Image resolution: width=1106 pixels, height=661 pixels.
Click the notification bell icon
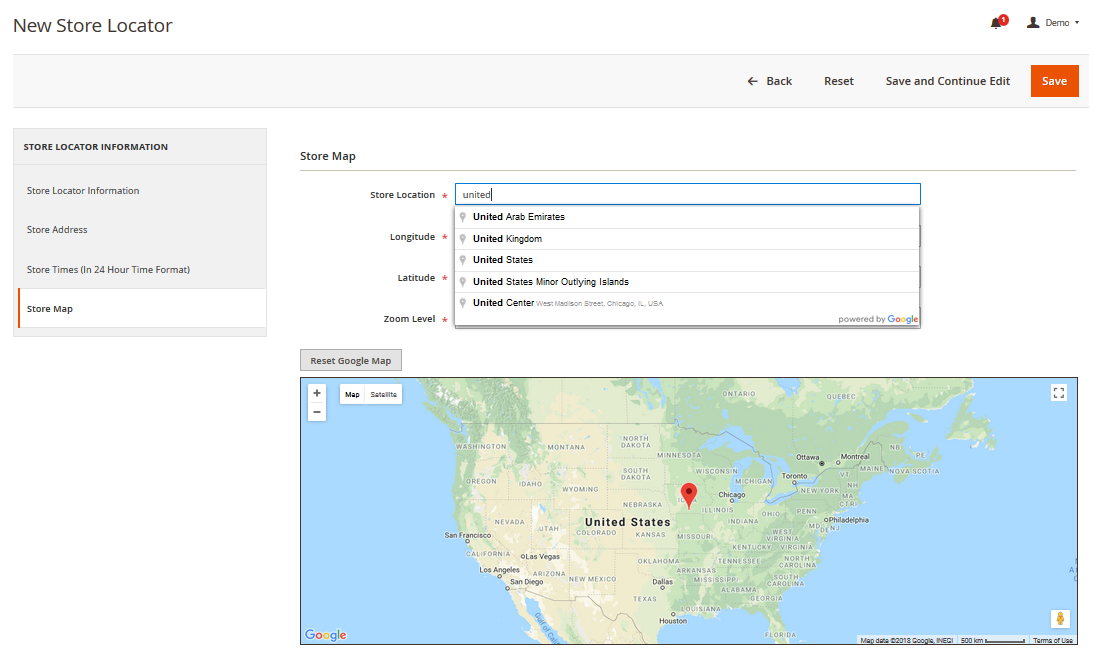(996, 23)
